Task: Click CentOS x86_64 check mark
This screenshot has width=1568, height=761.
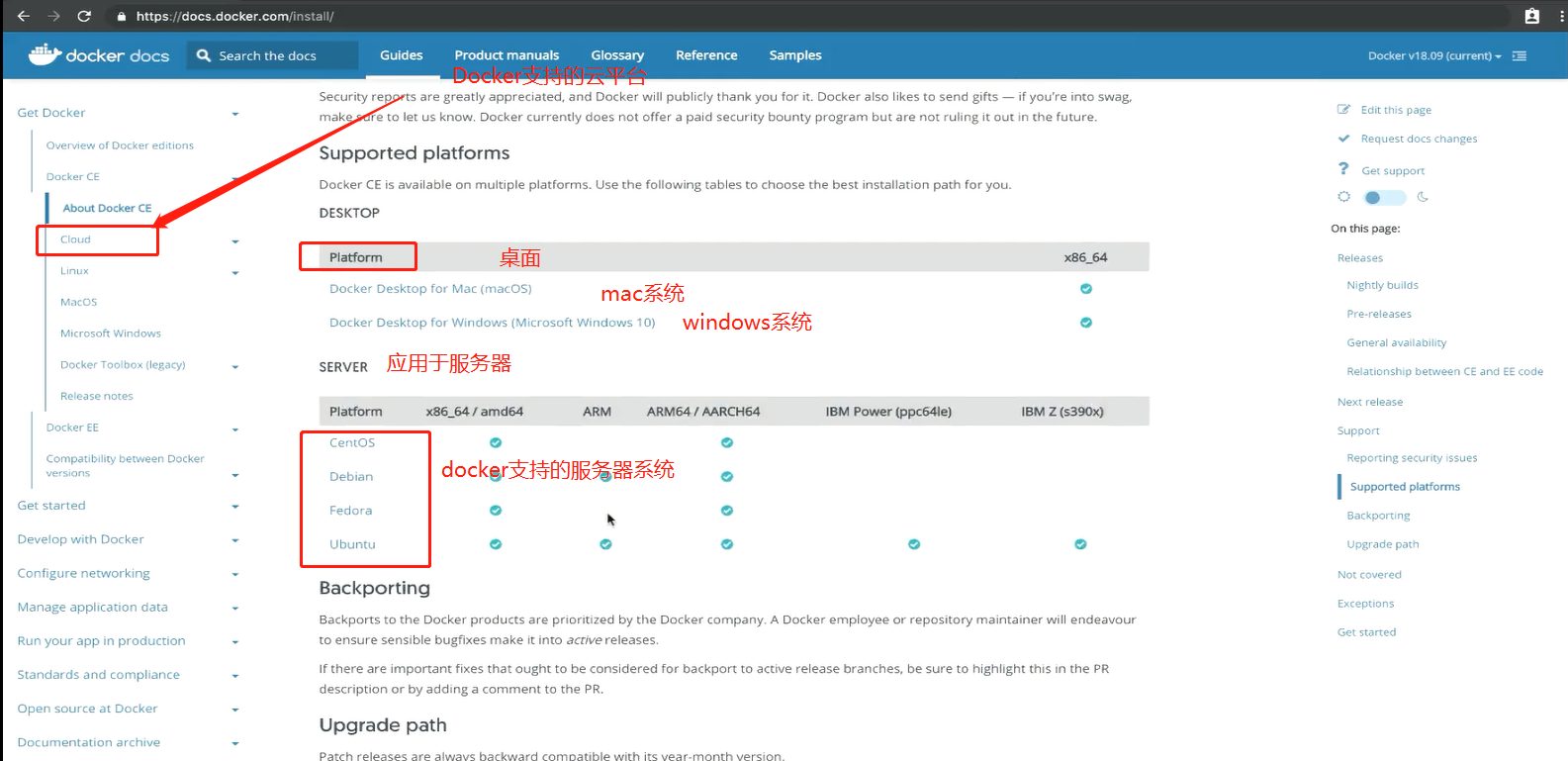Action: coord(496,442)
